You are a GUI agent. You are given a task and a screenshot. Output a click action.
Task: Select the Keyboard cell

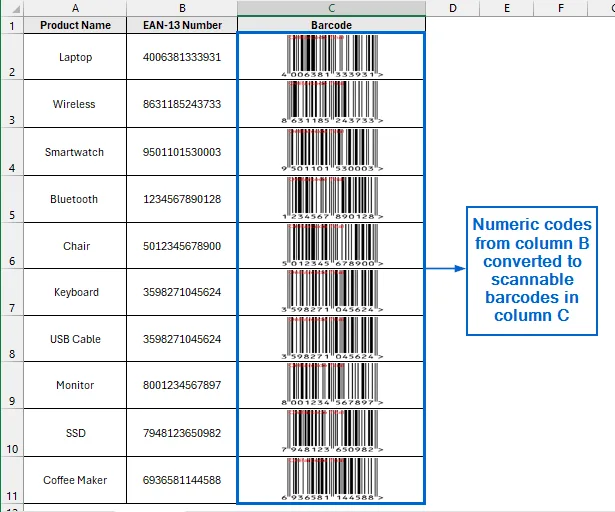[75, 292]
